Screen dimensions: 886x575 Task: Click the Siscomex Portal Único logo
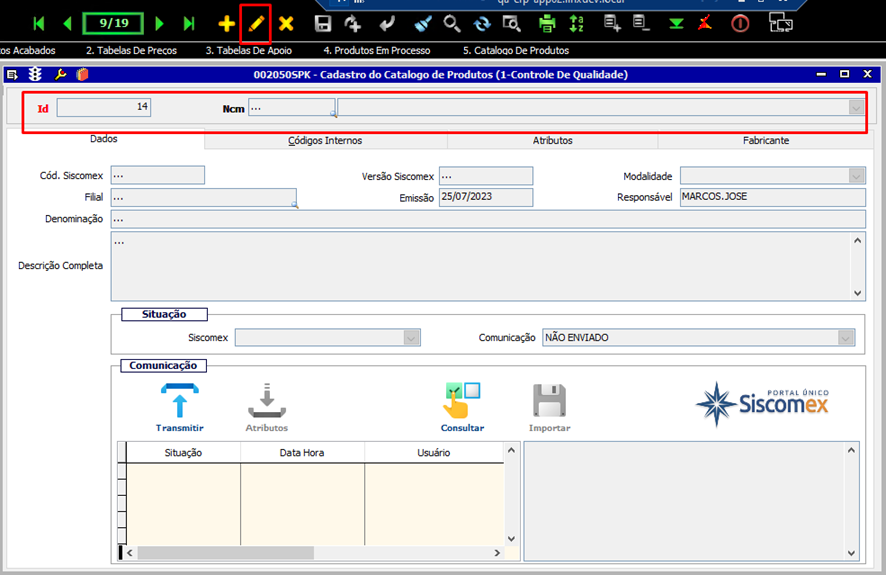[762, 403]
